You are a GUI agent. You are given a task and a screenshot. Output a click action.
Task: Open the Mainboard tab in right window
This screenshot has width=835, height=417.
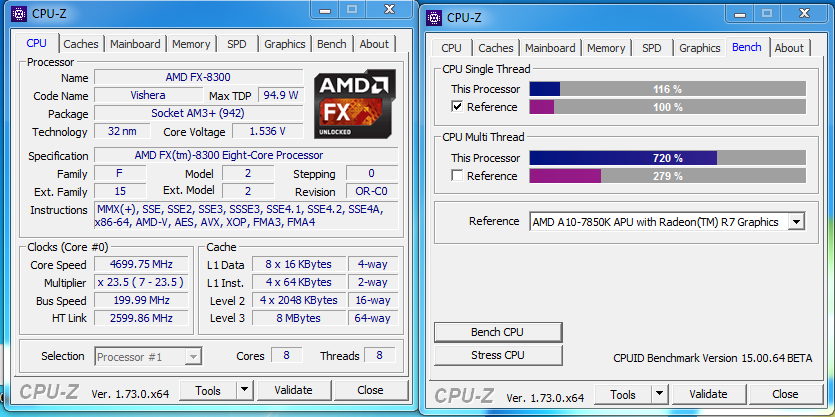pos(550,48)
